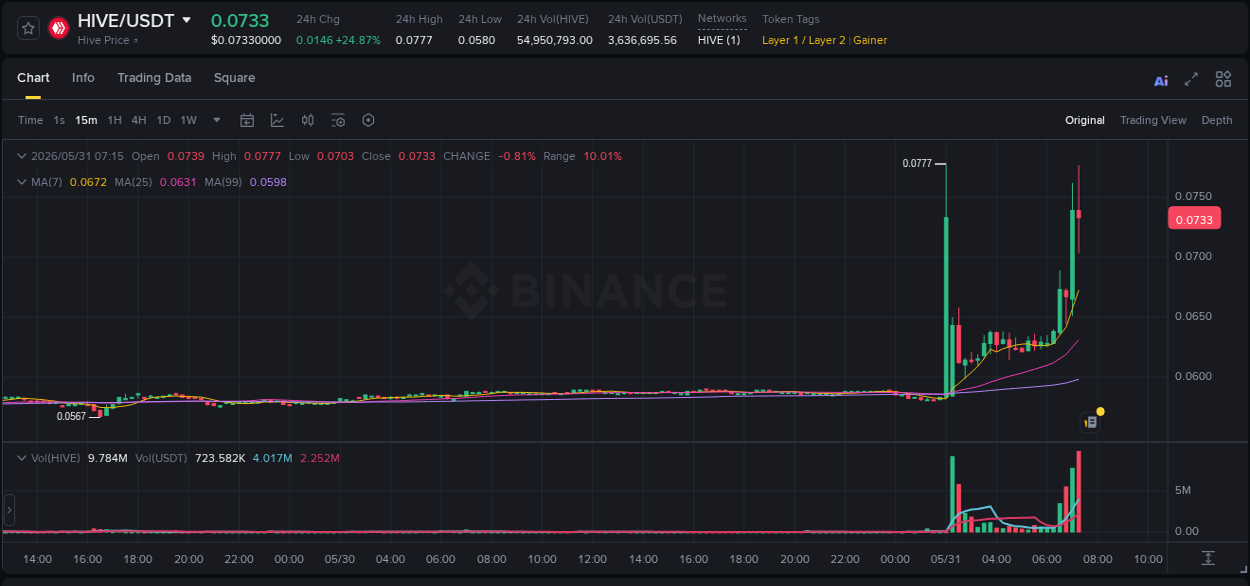Click the MA(7) value 0.0672

(88, 182)
